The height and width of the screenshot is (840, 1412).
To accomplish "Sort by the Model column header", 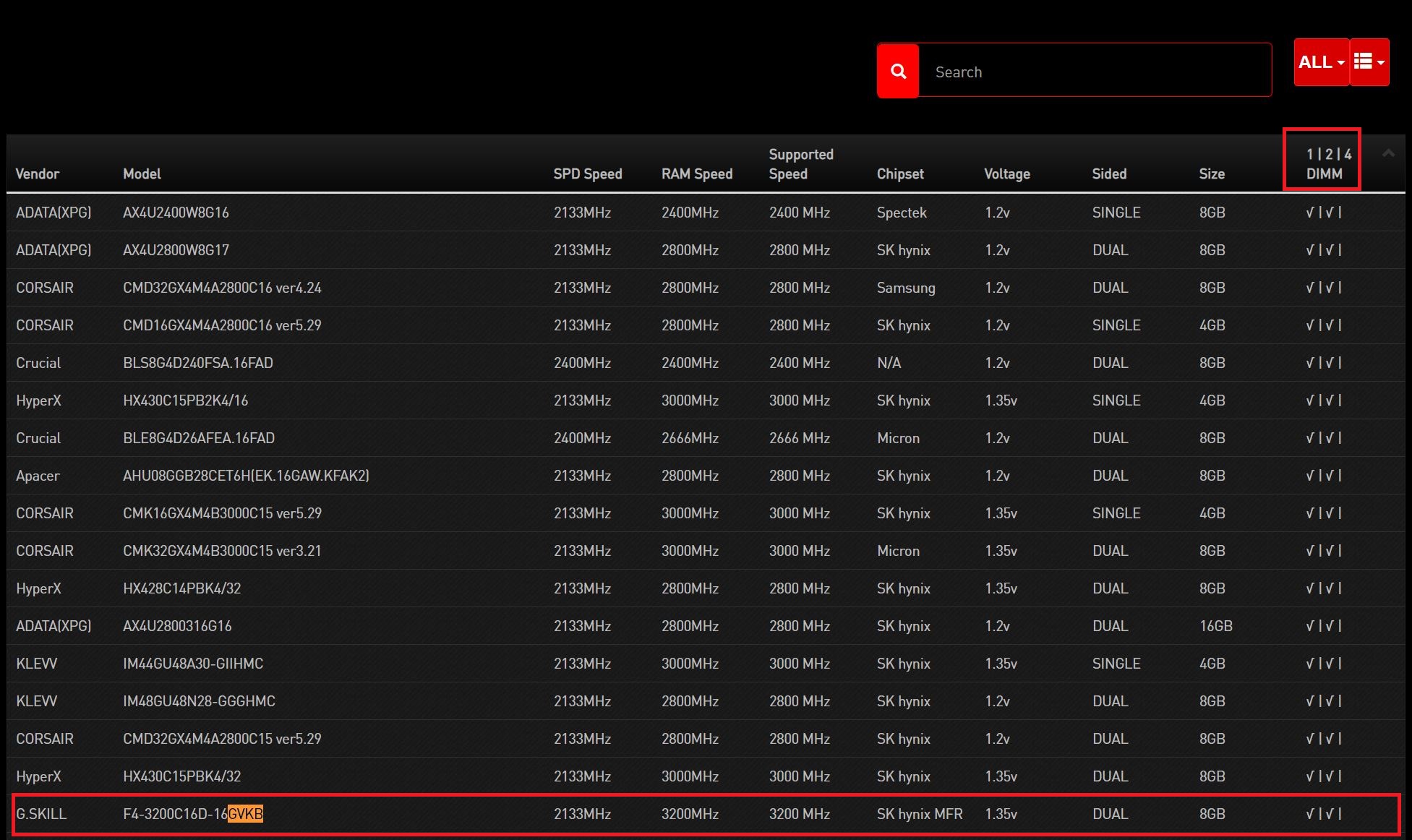I will point(142,173).
